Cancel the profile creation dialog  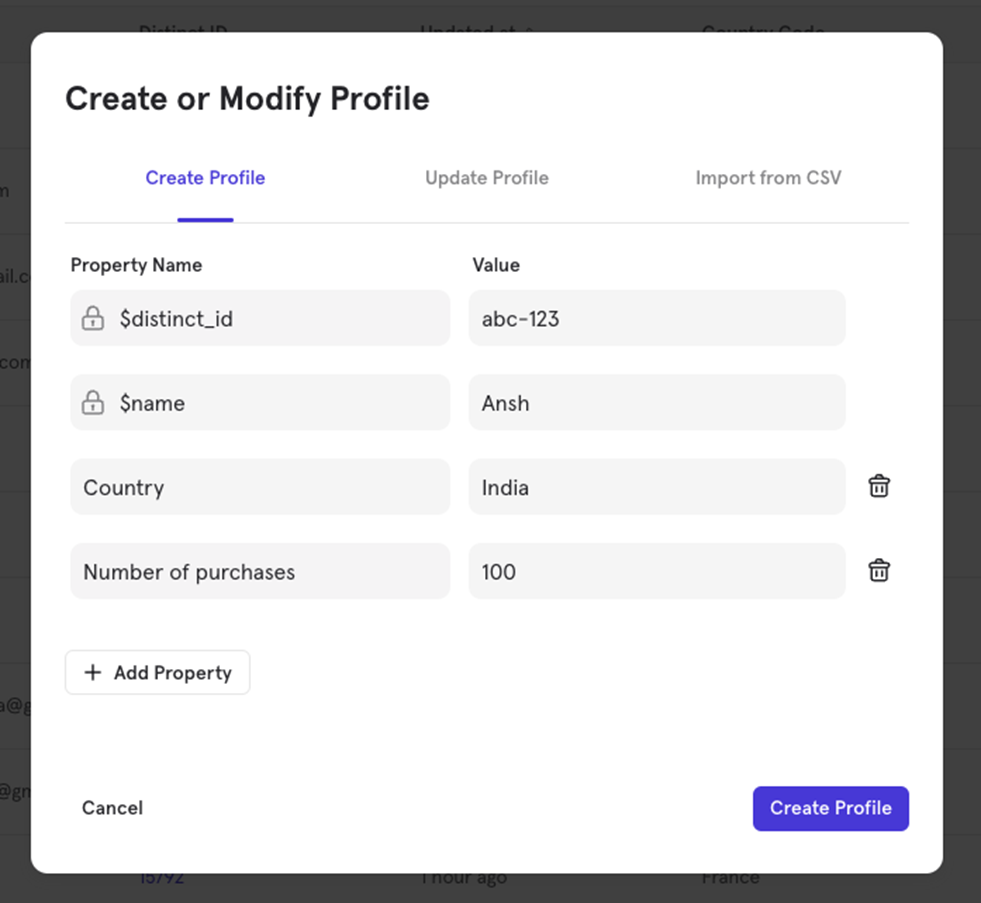point(112,808)
